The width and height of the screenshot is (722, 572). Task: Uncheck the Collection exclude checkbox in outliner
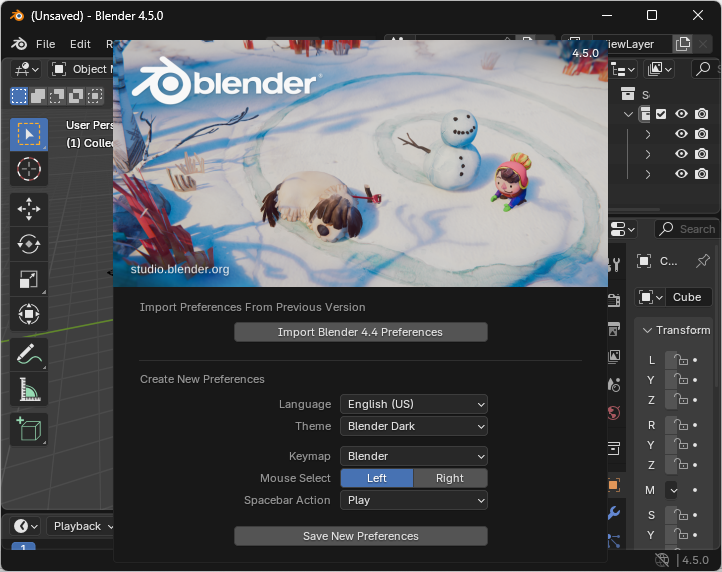661,114
